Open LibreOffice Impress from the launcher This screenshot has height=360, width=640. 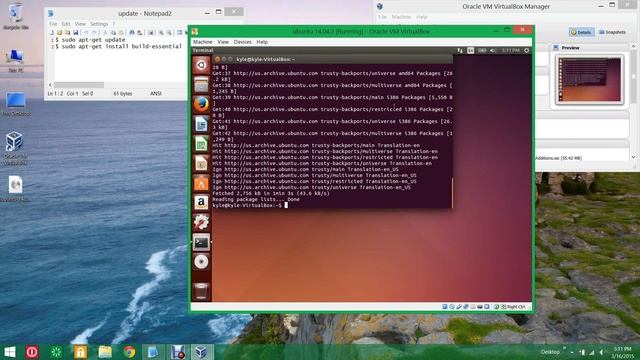[x=201, y=163]
